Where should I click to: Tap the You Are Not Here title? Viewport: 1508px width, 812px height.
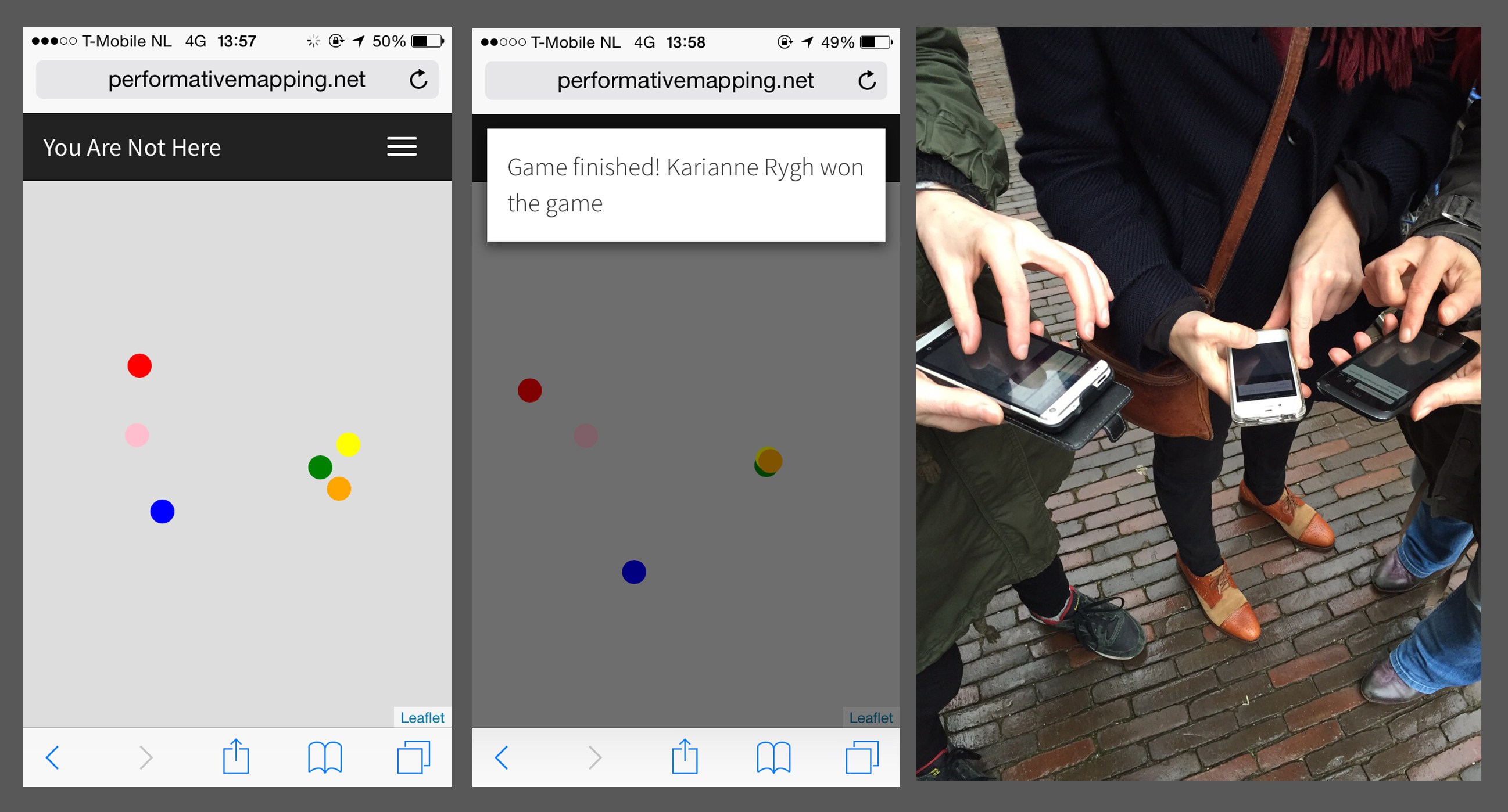[x=132, y=148]
